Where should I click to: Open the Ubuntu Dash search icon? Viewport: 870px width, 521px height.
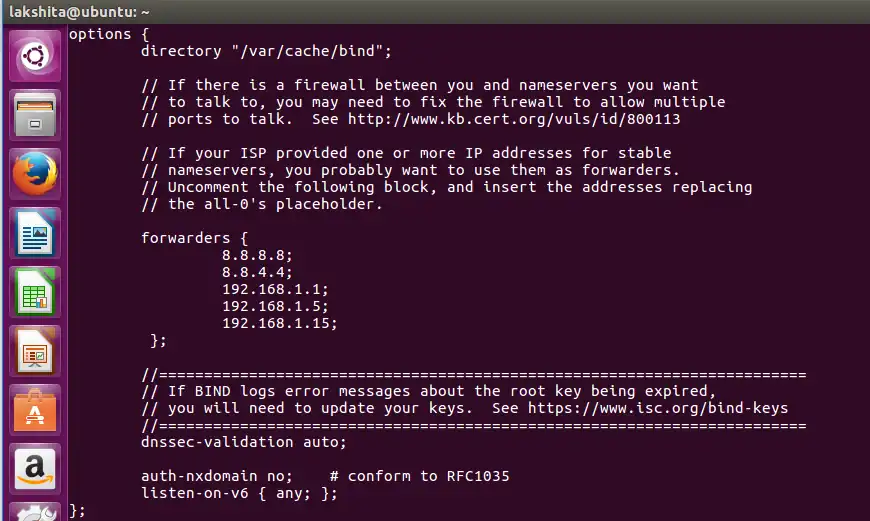click(35, 56)
